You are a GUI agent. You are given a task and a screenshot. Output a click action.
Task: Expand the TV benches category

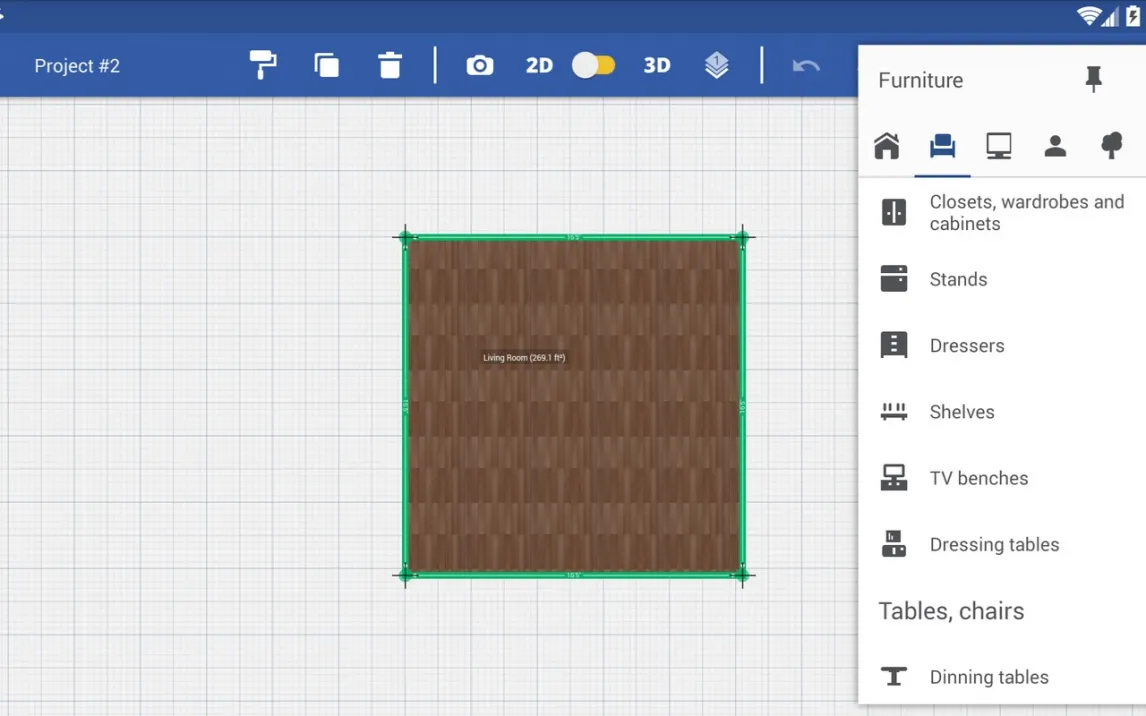(x=978, y=478)
